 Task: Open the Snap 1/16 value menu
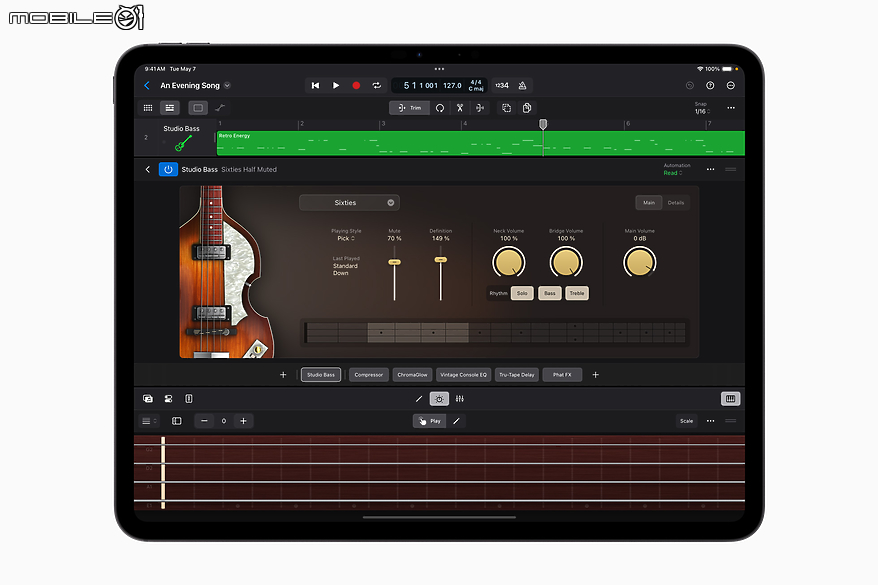pyautogui.click(x=702, y=111)
